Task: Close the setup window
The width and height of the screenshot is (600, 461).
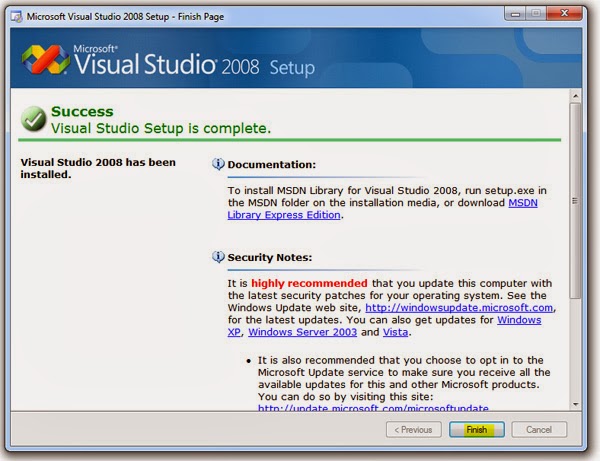Action: [564, 14]
